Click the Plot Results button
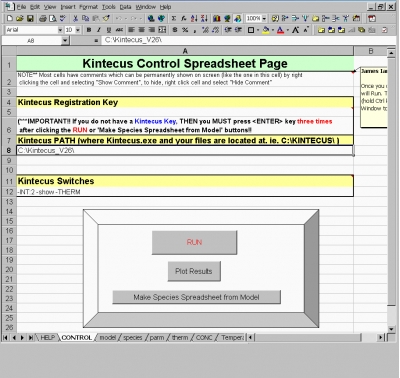 194,271
